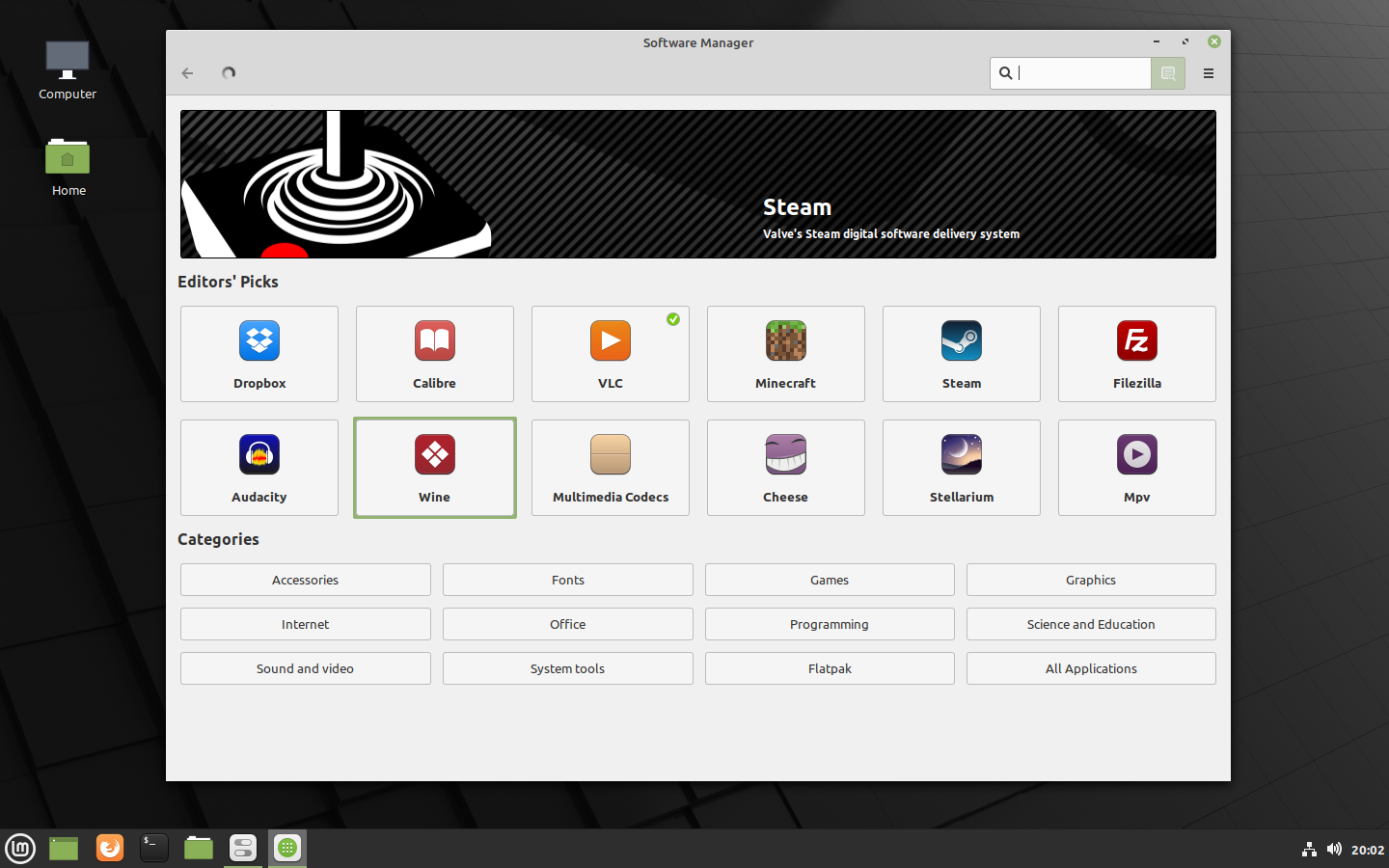1389x868 pixels.
Task: Select the Software Manager taskbar entry
Action: 287,848
